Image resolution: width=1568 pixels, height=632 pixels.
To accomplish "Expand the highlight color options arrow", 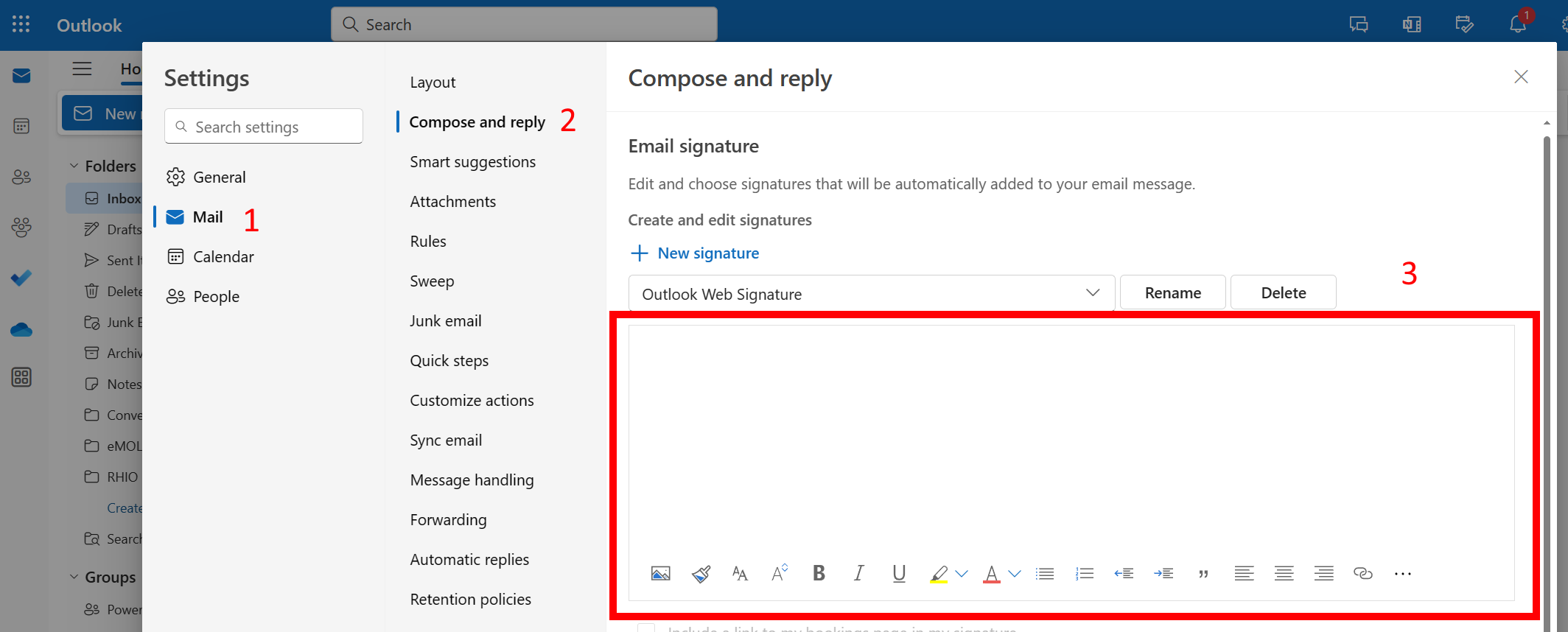I will (x=962, y=574).
